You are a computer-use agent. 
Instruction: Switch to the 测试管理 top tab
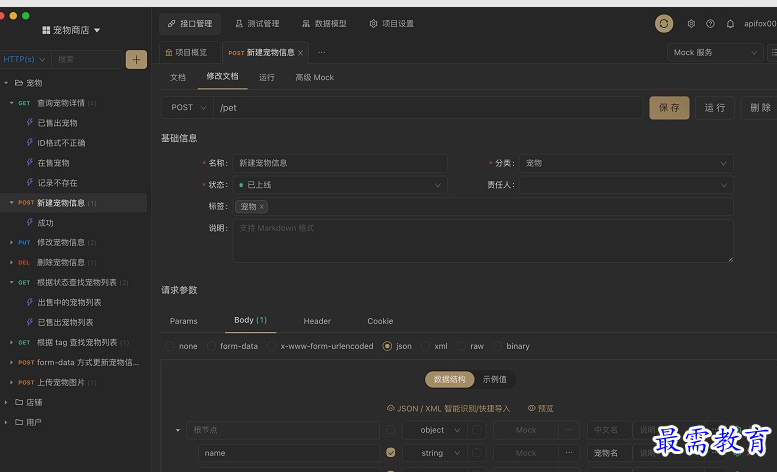(257, 23)
